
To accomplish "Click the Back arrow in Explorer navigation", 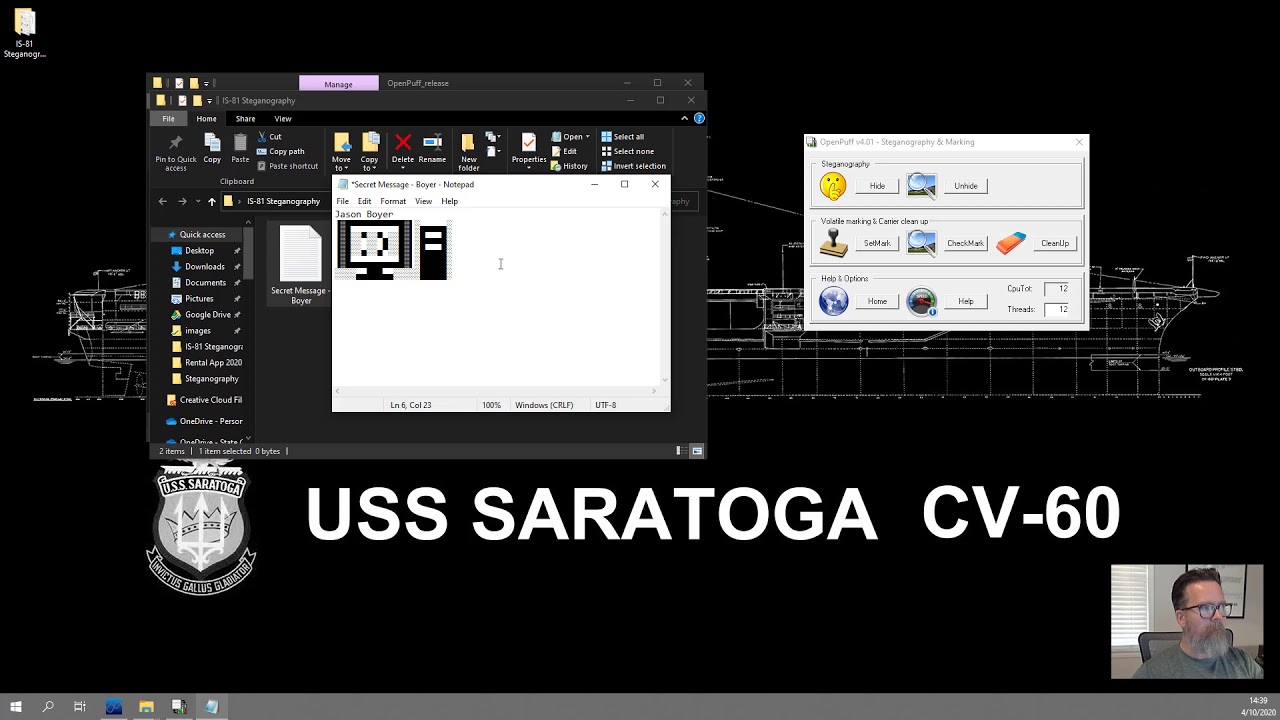I will 163,201.
